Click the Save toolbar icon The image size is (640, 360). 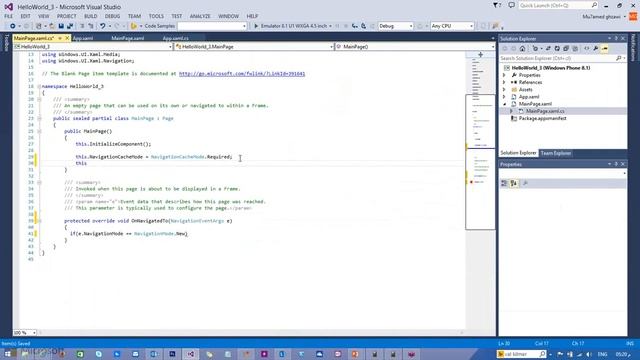point(61,26)
